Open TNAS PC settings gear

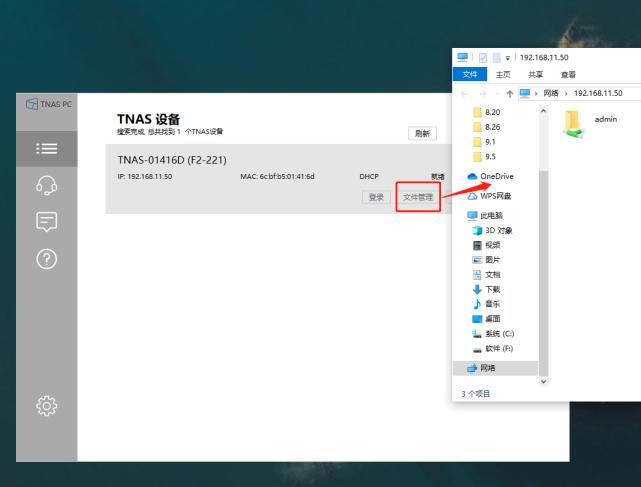point(46,405)
